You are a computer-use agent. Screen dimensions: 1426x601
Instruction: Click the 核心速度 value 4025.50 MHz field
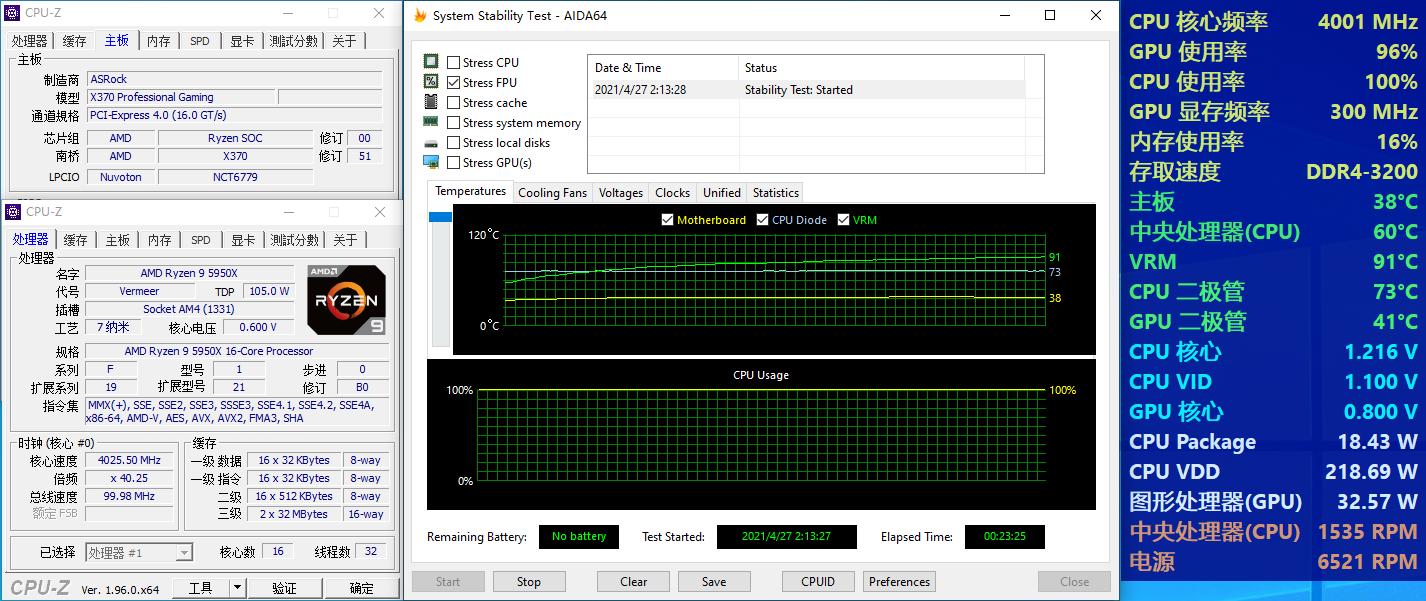(129, 460)
